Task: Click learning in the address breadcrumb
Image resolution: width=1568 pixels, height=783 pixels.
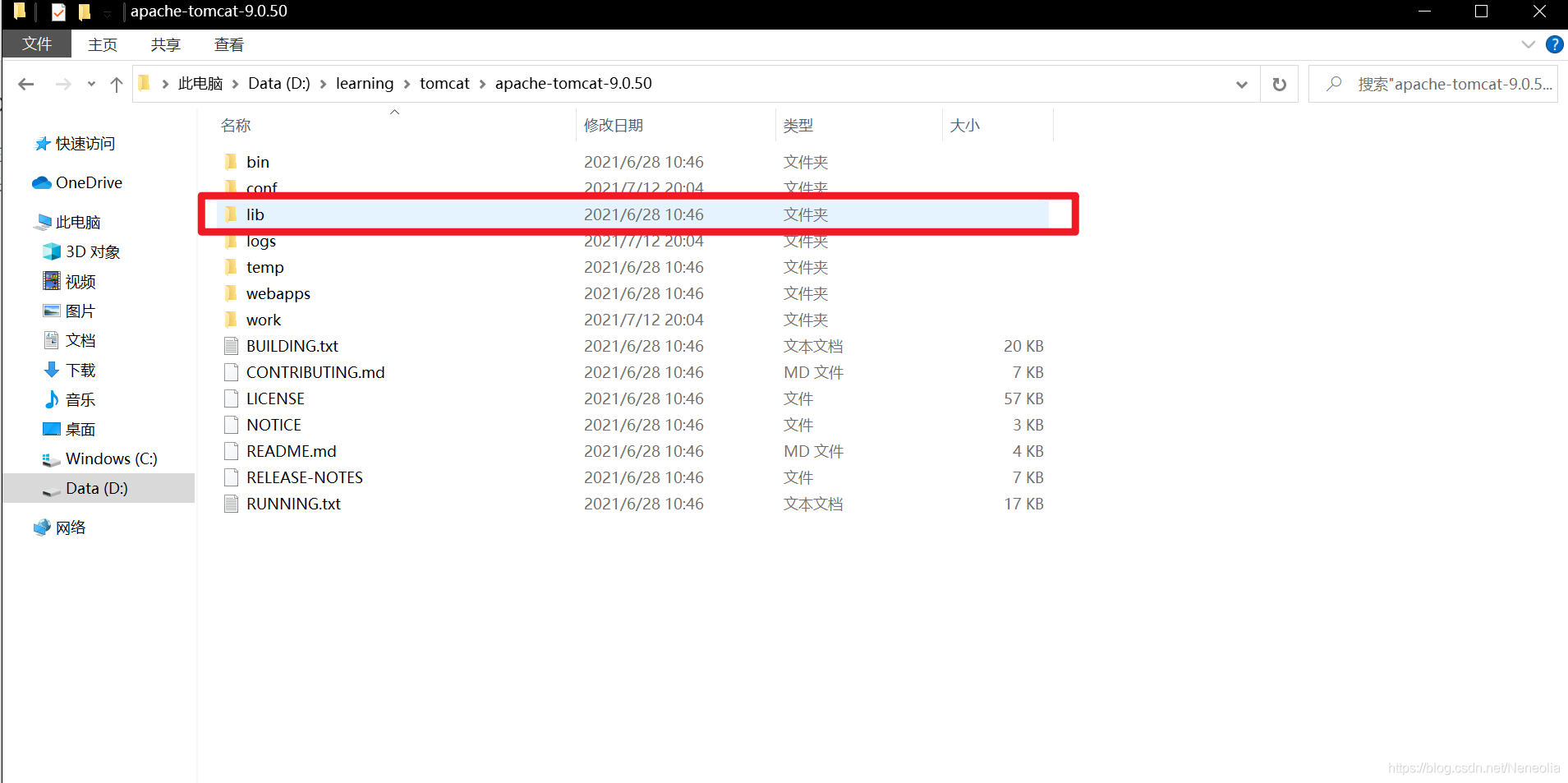Action: tap(365, 83)
